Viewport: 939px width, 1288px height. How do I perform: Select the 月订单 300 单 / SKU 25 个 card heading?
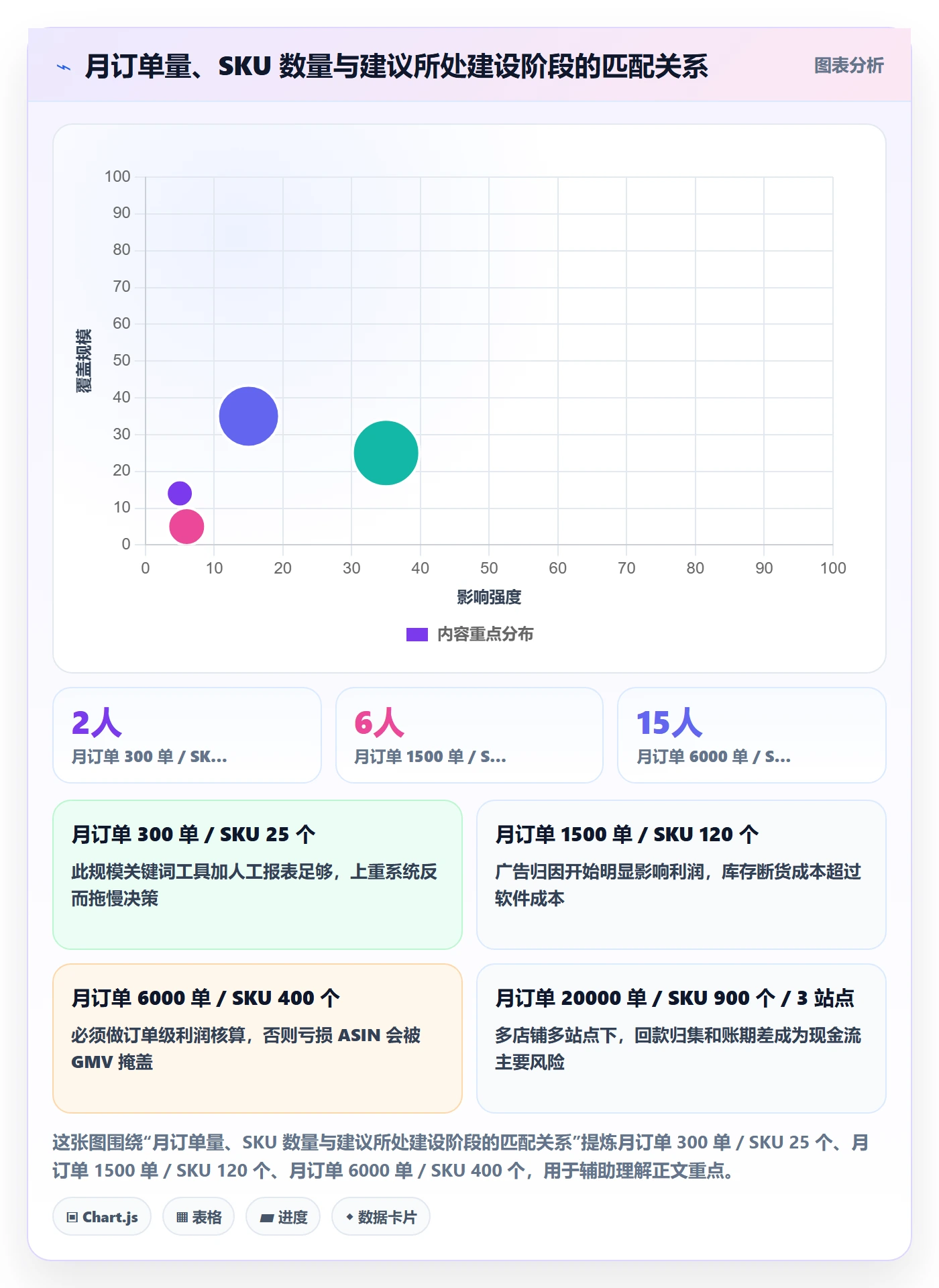click(x=193, y=835)
